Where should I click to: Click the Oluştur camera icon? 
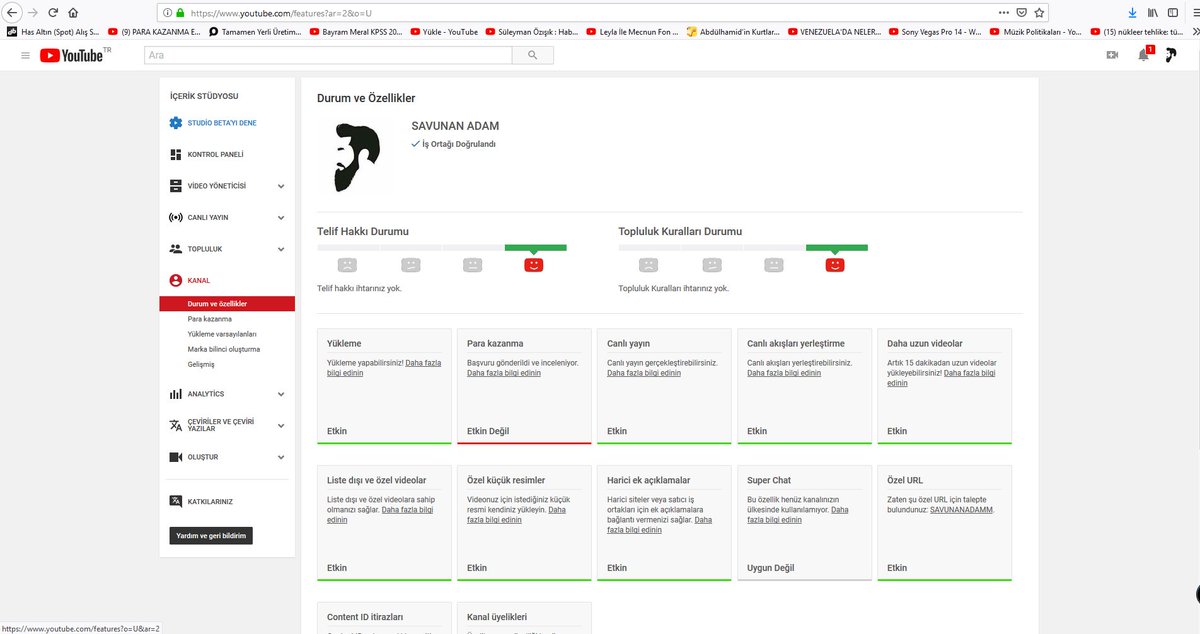coord(176,457)
